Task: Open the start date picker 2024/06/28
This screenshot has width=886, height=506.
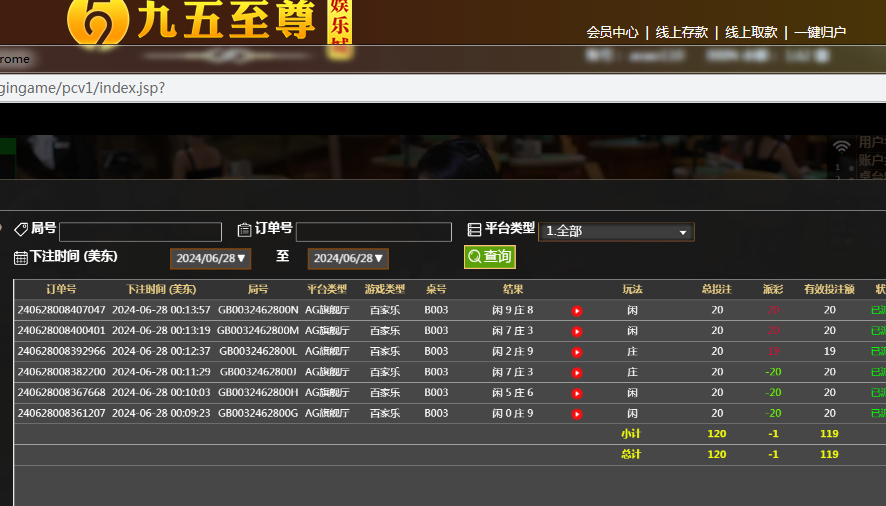Action: 209,258
